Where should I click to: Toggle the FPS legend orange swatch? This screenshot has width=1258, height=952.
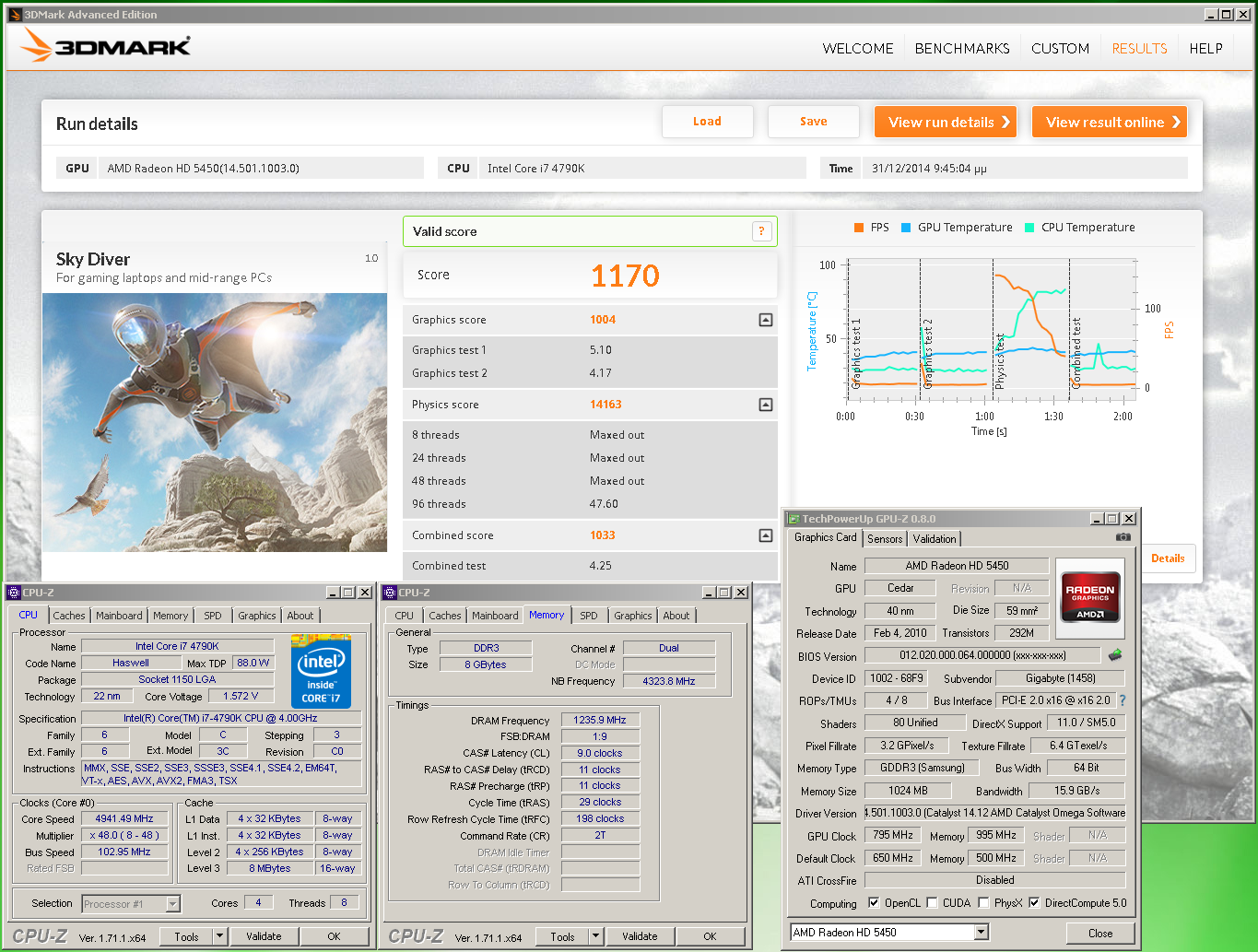[859, 228]
